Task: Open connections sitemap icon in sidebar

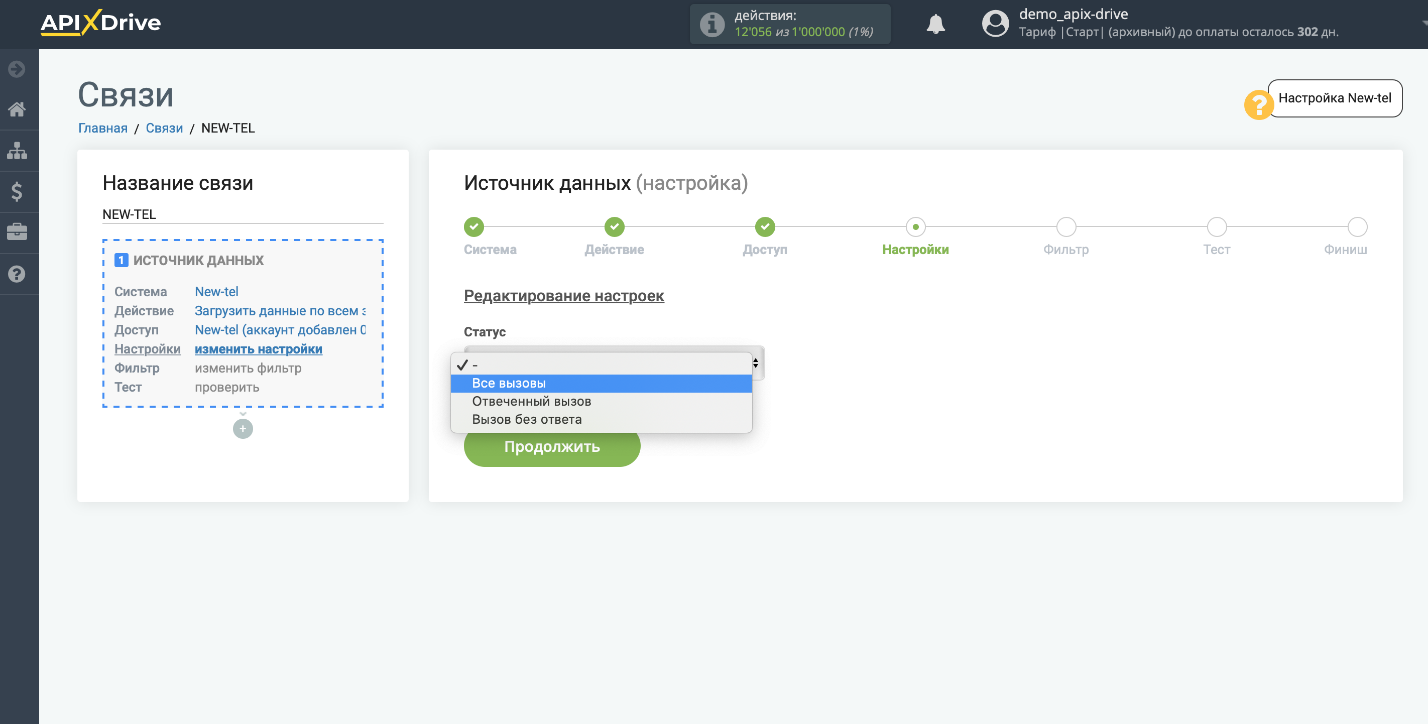Action: [17, 151]
